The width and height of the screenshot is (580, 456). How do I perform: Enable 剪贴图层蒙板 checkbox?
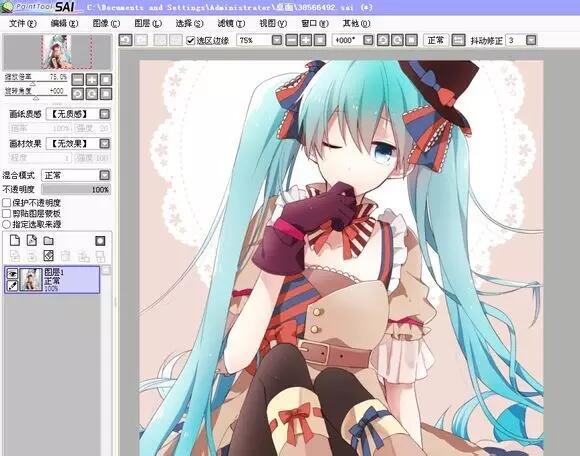tap(6, 213)
